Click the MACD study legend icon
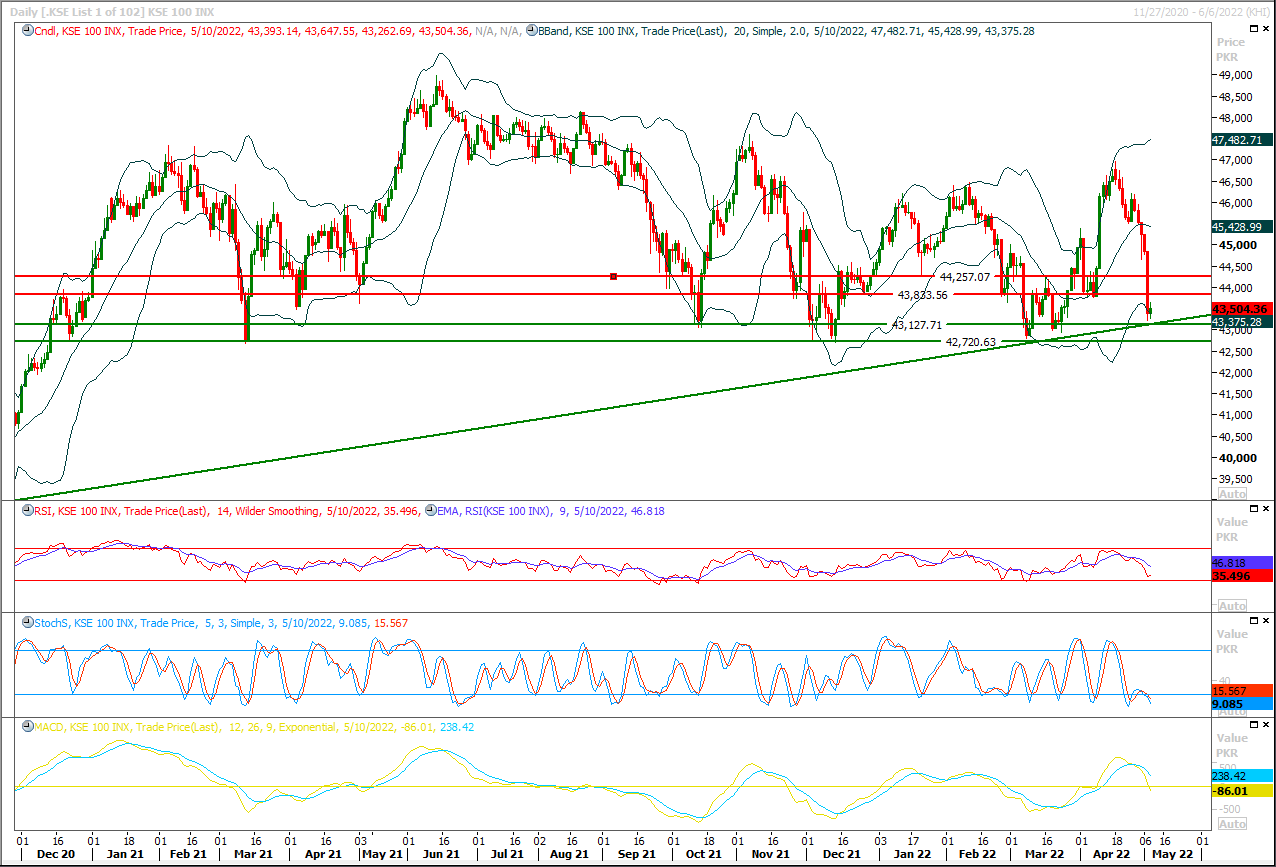Screen dimensions: 1276x867 tap(28, 727)
